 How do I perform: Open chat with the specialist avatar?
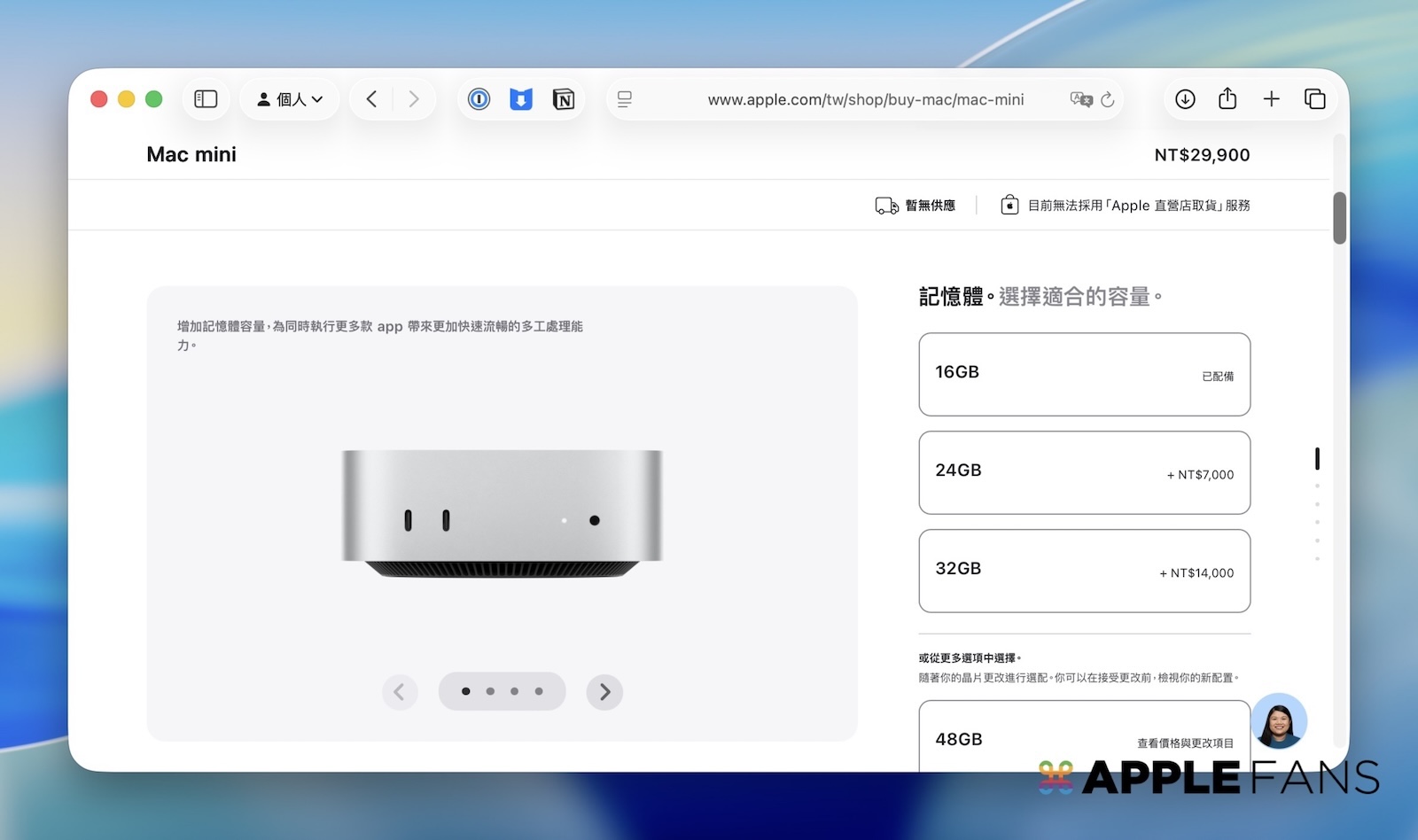pyautogui.click(x=1279, y=721)
